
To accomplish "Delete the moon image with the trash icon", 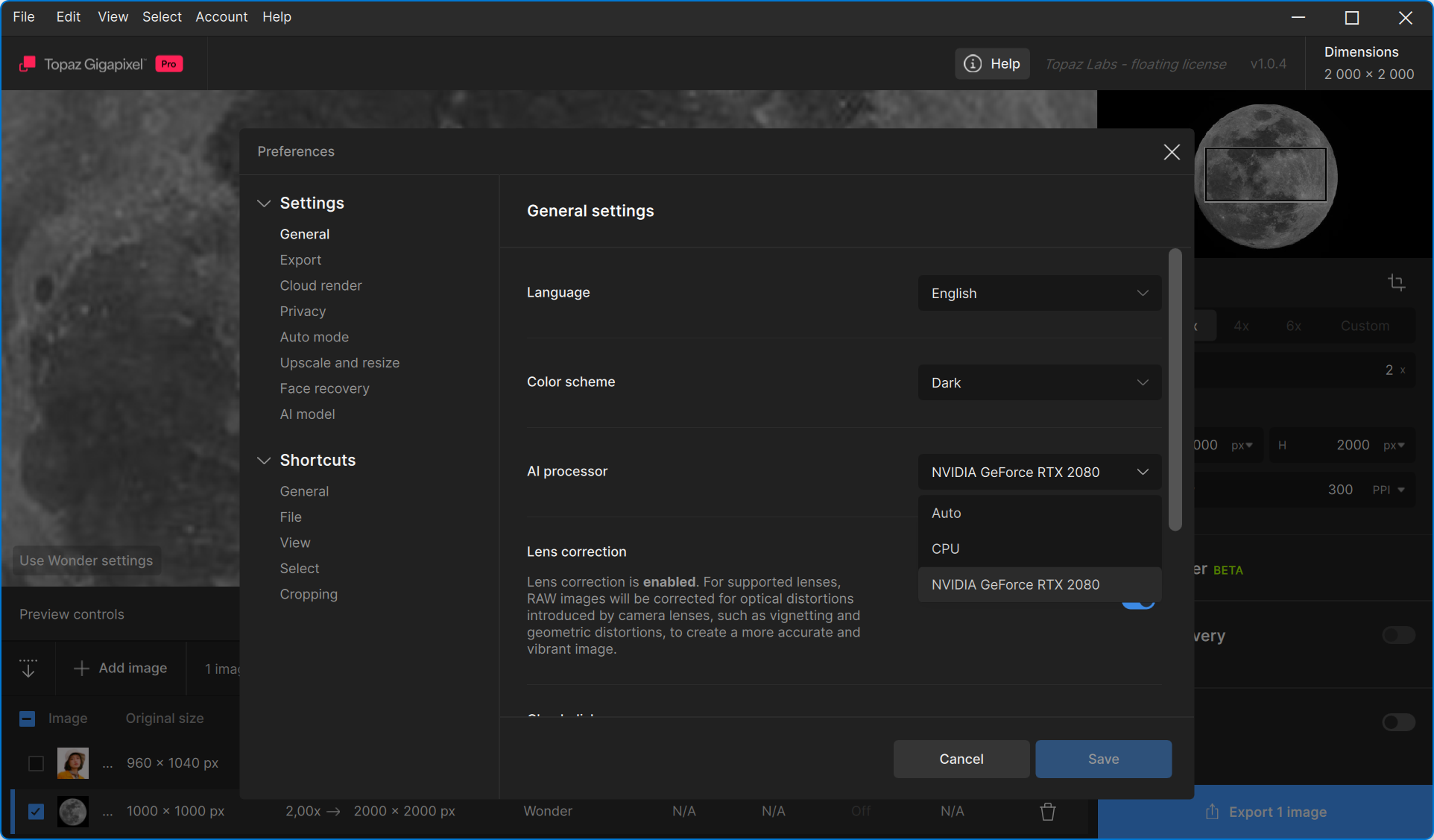I will tap(1047, 812).
